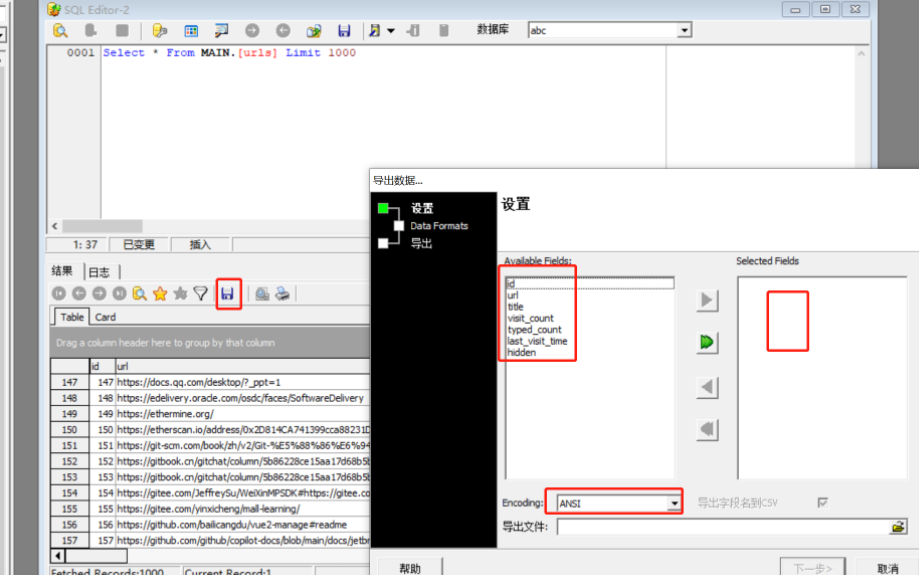Switch to the 日志 tab

click(x=99, y=272)
